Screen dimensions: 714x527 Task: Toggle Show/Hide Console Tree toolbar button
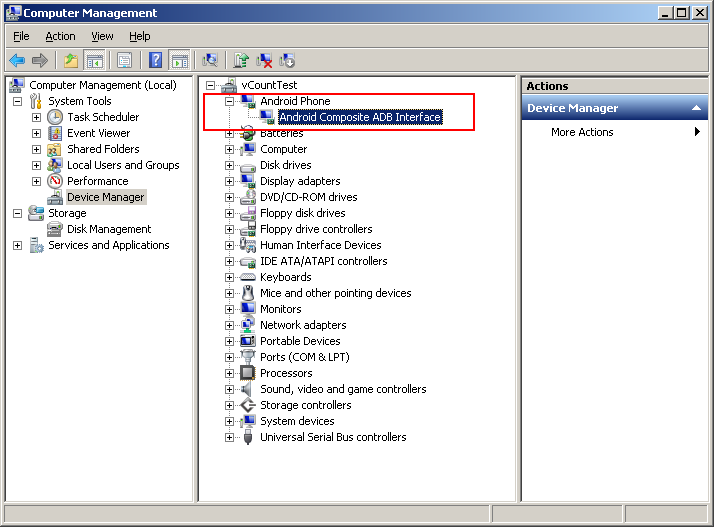(95, 60)
